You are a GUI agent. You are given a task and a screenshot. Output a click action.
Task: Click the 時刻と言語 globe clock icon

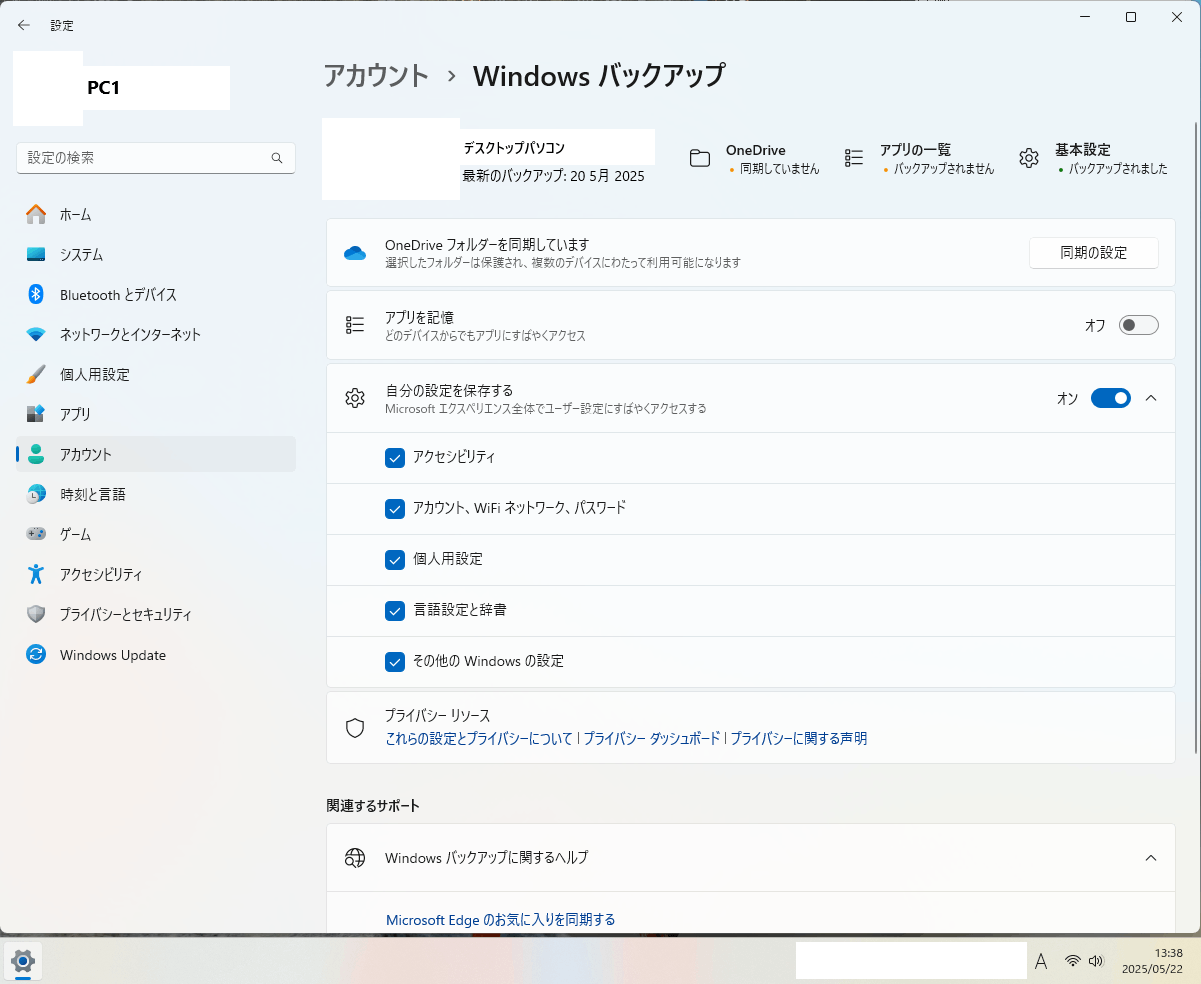36,494
